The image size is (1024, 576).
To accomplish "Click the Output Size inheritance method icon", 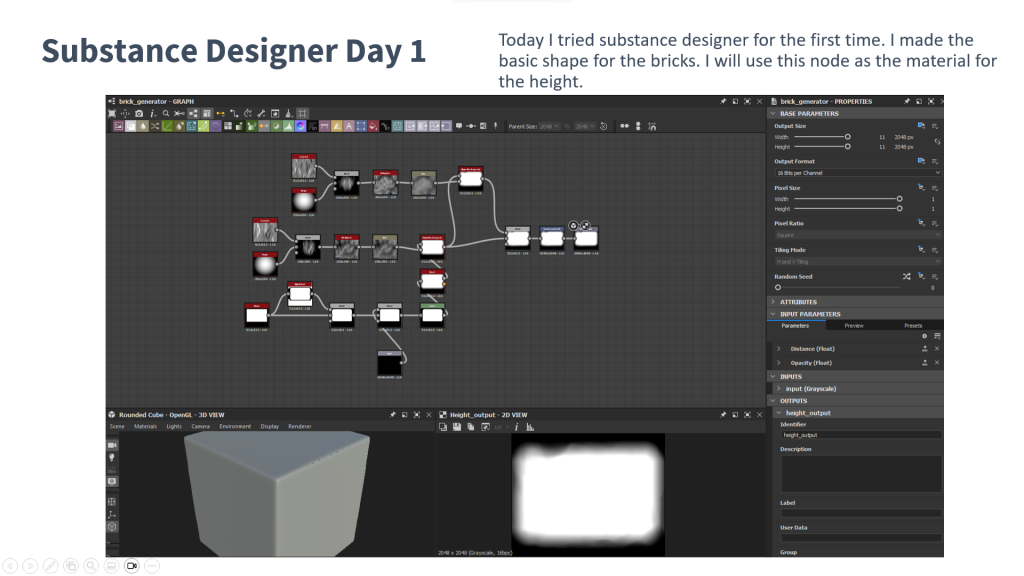I will (x=921, y=125).
